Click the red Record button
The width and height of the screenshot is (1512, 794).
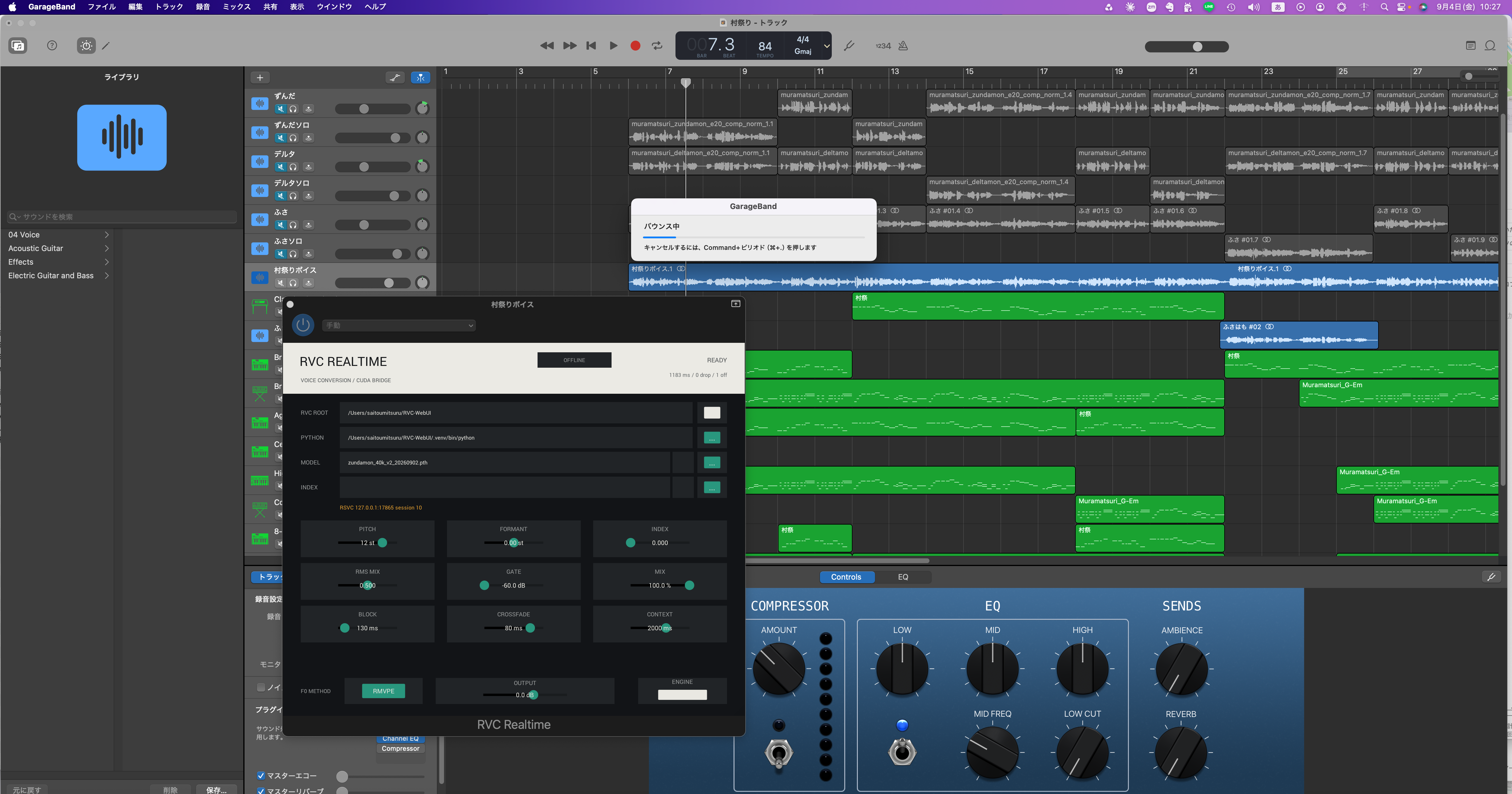635,46
